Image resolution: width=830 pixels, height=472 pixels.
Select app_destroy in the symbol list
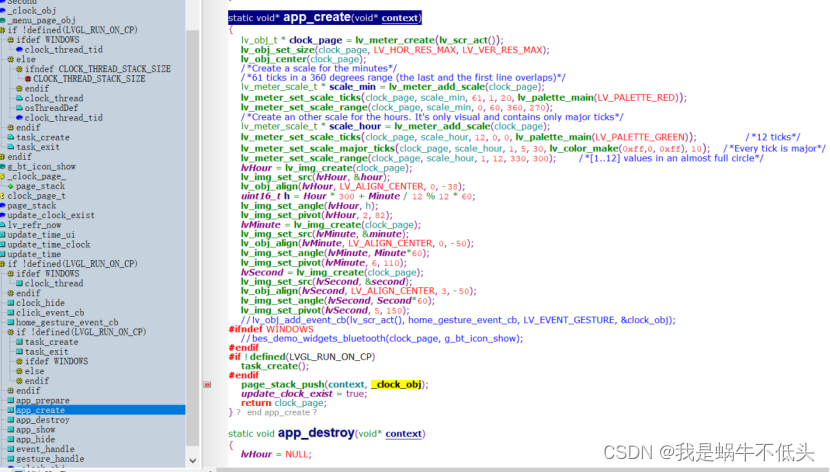(42, 420)
